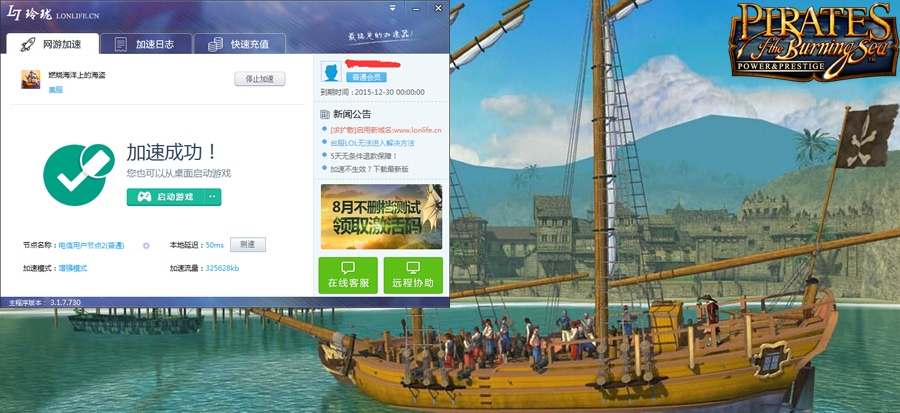
Task: Open the 在线客服 online support button
Action: point(348,275)
